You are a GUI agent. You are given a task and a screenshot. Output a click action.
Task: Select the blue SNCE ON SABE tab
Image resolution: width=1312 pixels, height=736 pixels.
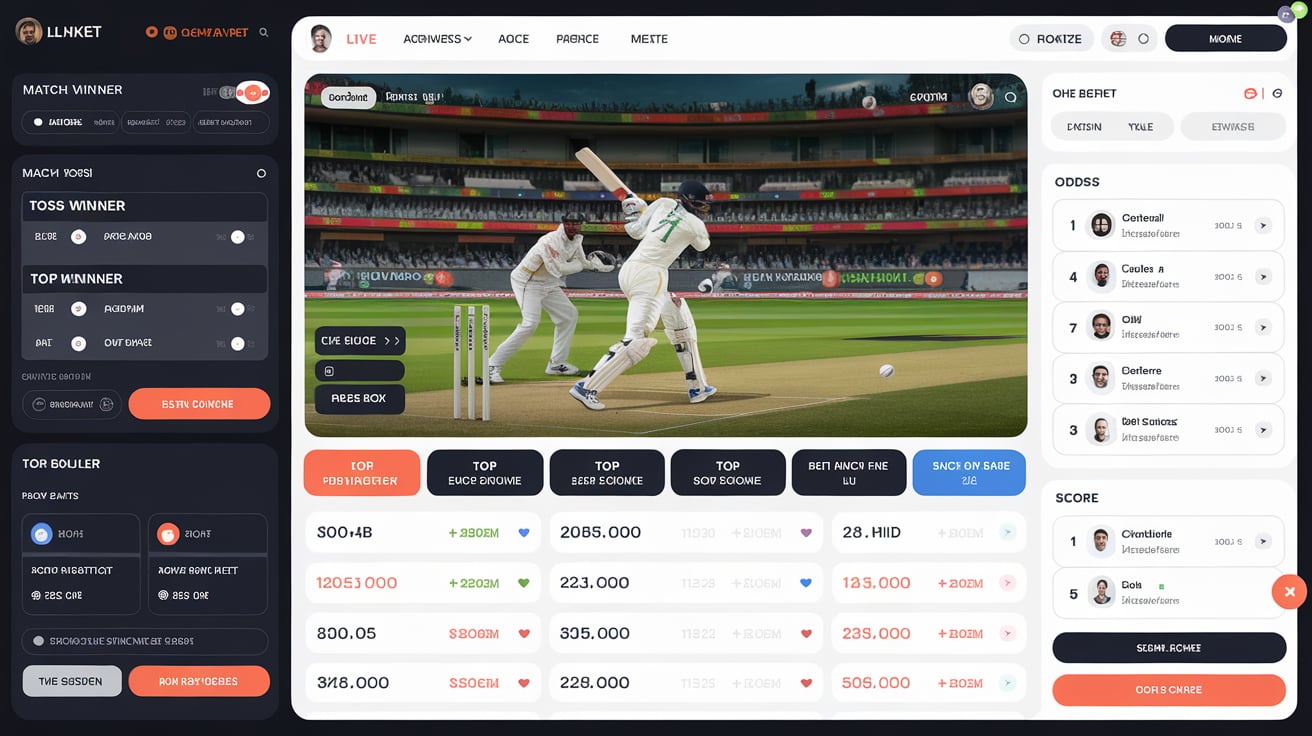[x=969, y=473]
